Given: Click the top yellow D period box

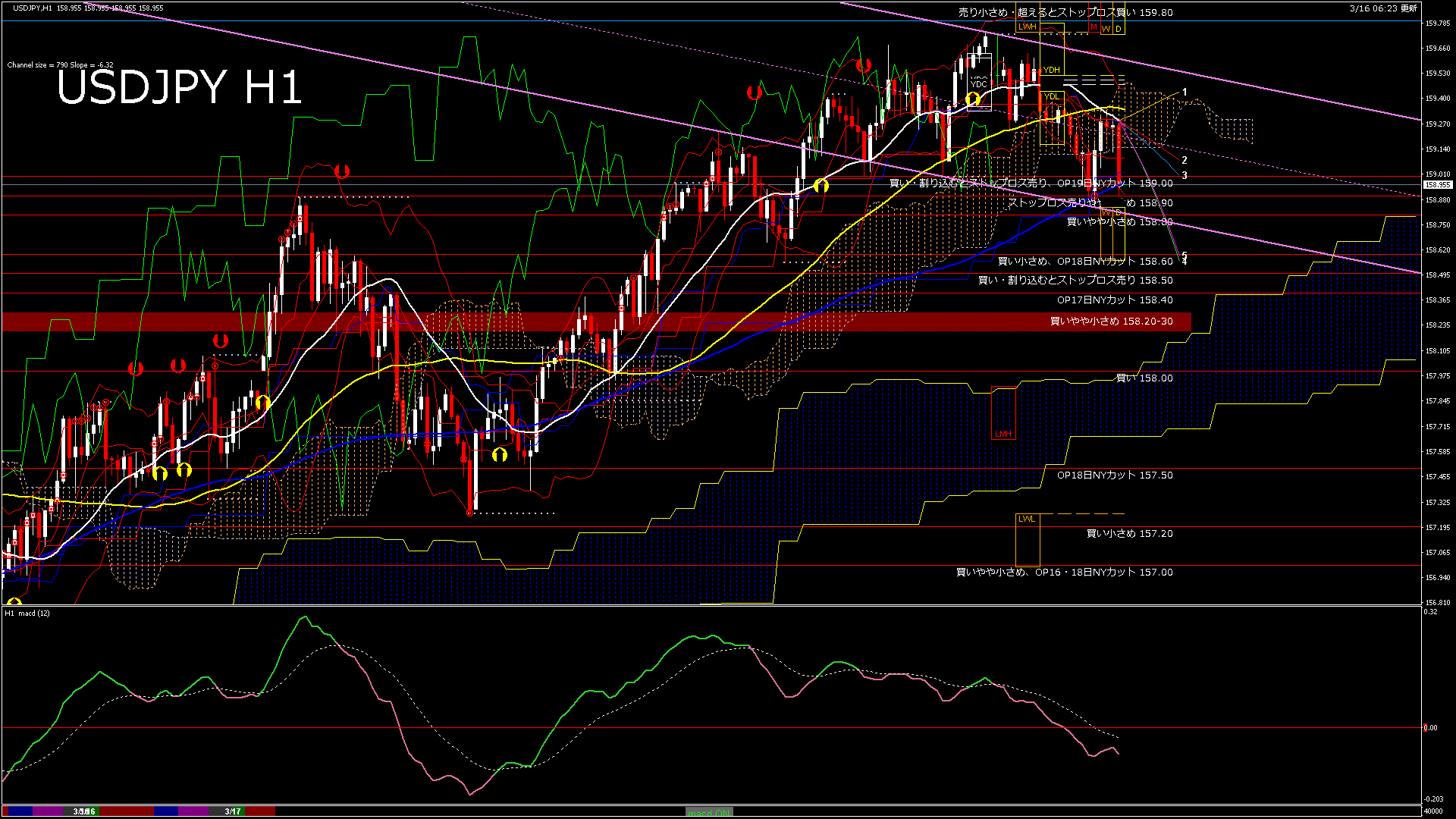Looking at the screenshot, I should tap(1118, 29).
